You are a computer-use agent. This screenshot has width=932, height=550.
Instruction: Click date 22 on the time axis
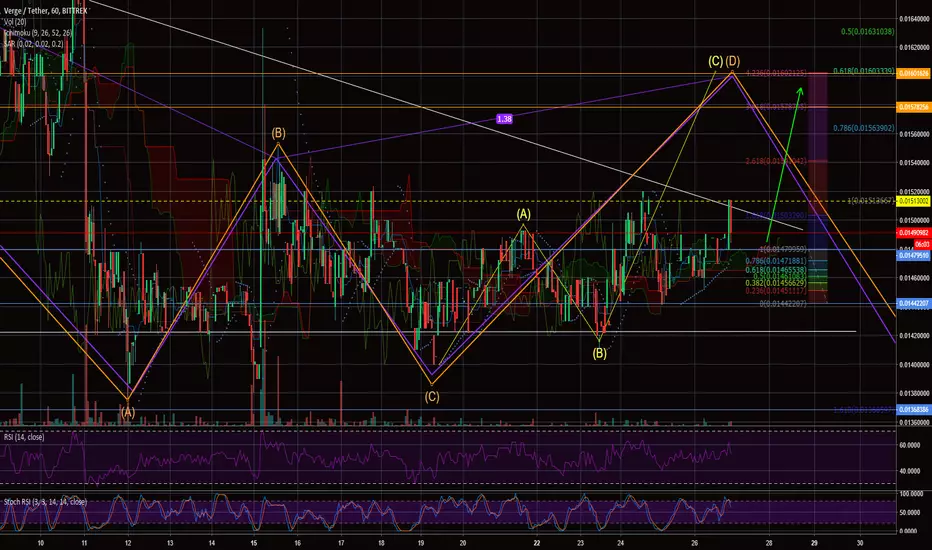pyautogui.click(x=537, y=543)
